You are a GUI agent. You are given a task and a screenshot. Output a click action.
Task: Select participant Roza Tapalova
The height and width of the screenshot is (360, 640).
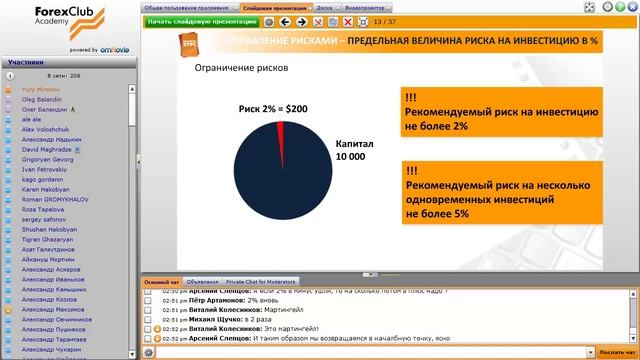[43, 209]
